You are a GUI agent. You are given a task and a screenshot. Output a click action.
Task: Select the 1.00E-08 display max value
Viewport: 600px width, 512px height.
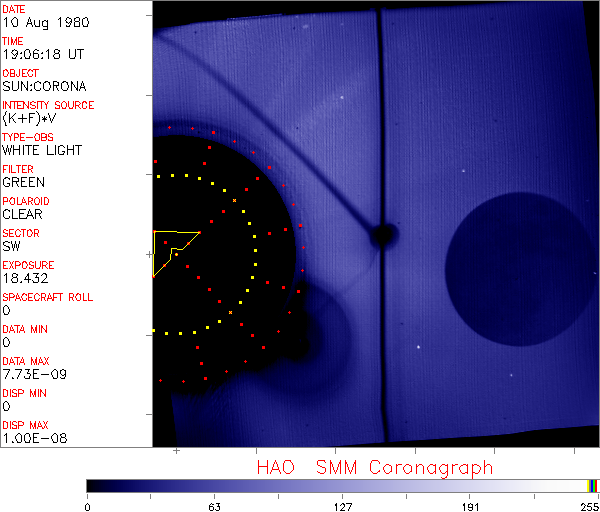pyautogui.click(x=35, y=438)
